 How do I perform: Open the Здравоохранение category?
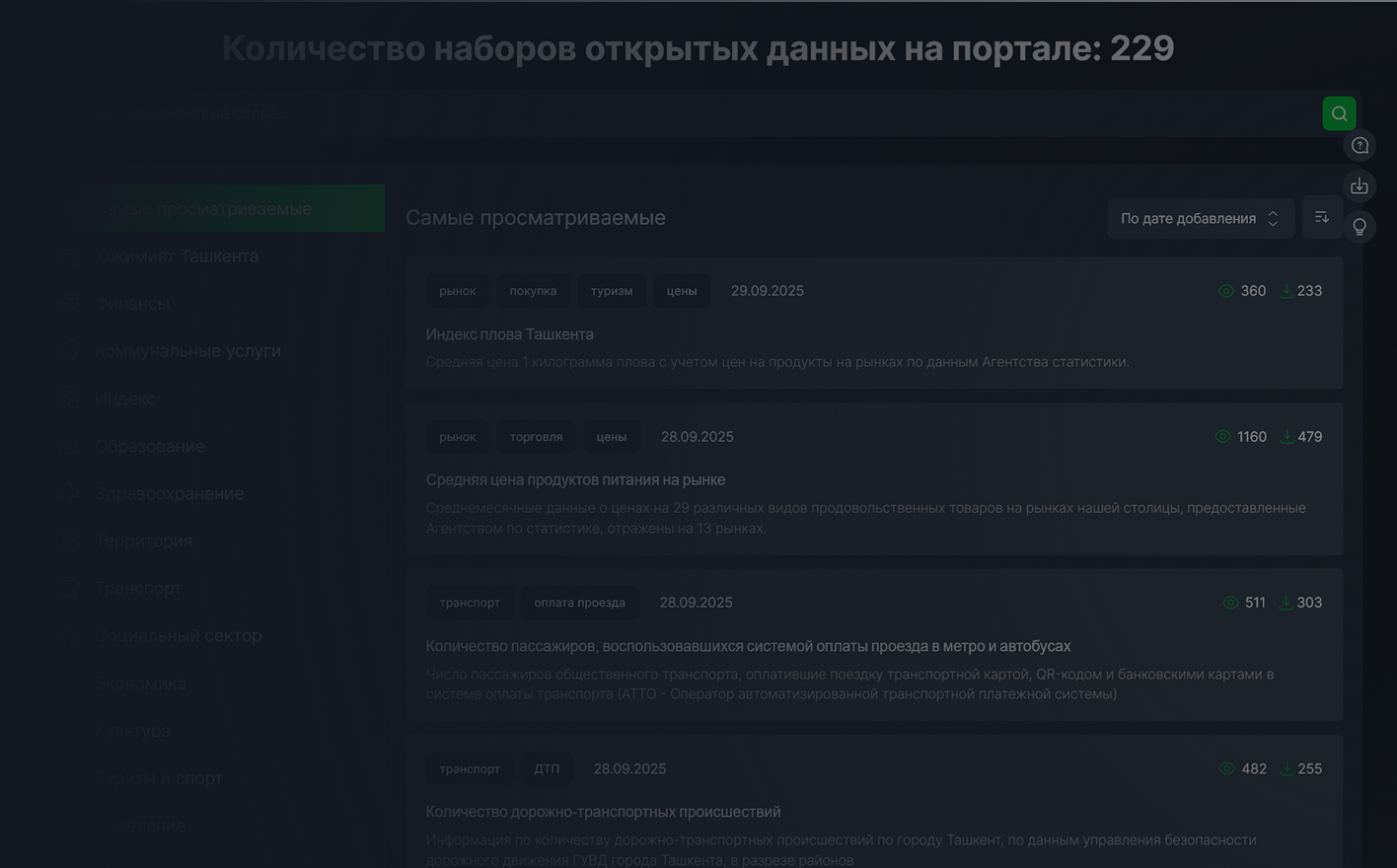169,493
